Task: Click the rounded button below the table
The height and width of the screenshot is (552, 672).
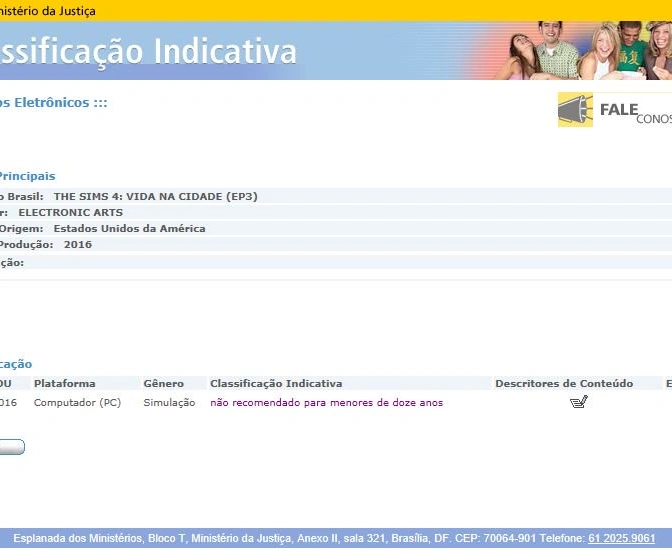Action: (12, 447)
